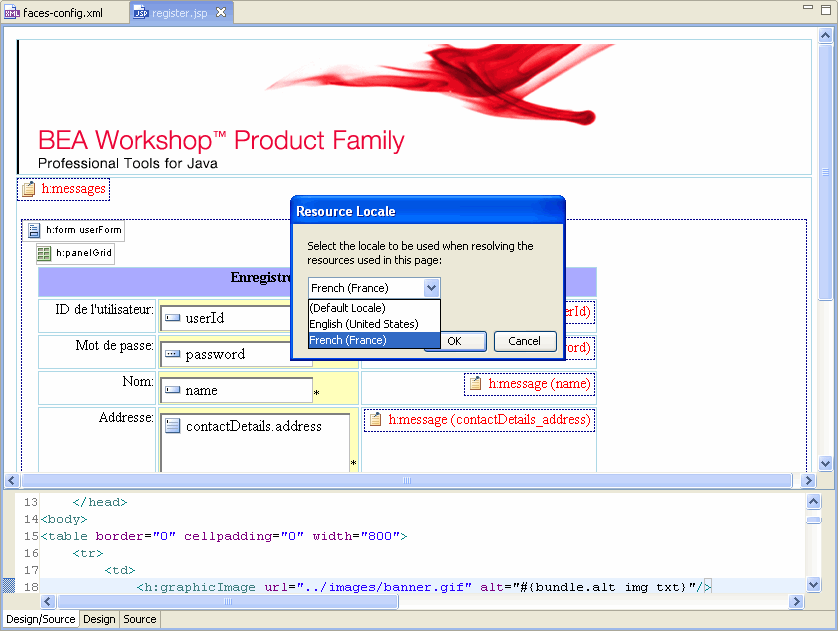838x631 pixels.
Task: Cancel the Resource Locale dialog
Action: [x=525, y=341]
